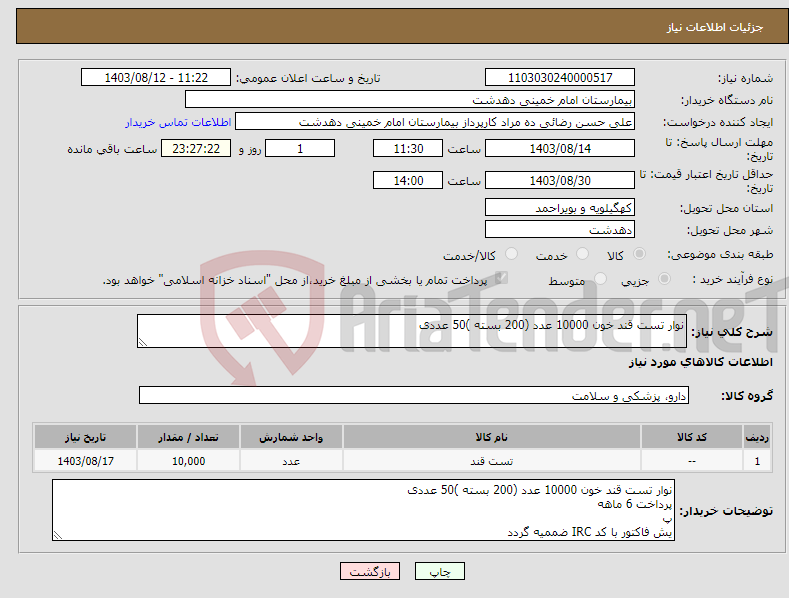Click the unit cell عدد
789x598 pixels.
pyautogui.click(x=291, y=461)
